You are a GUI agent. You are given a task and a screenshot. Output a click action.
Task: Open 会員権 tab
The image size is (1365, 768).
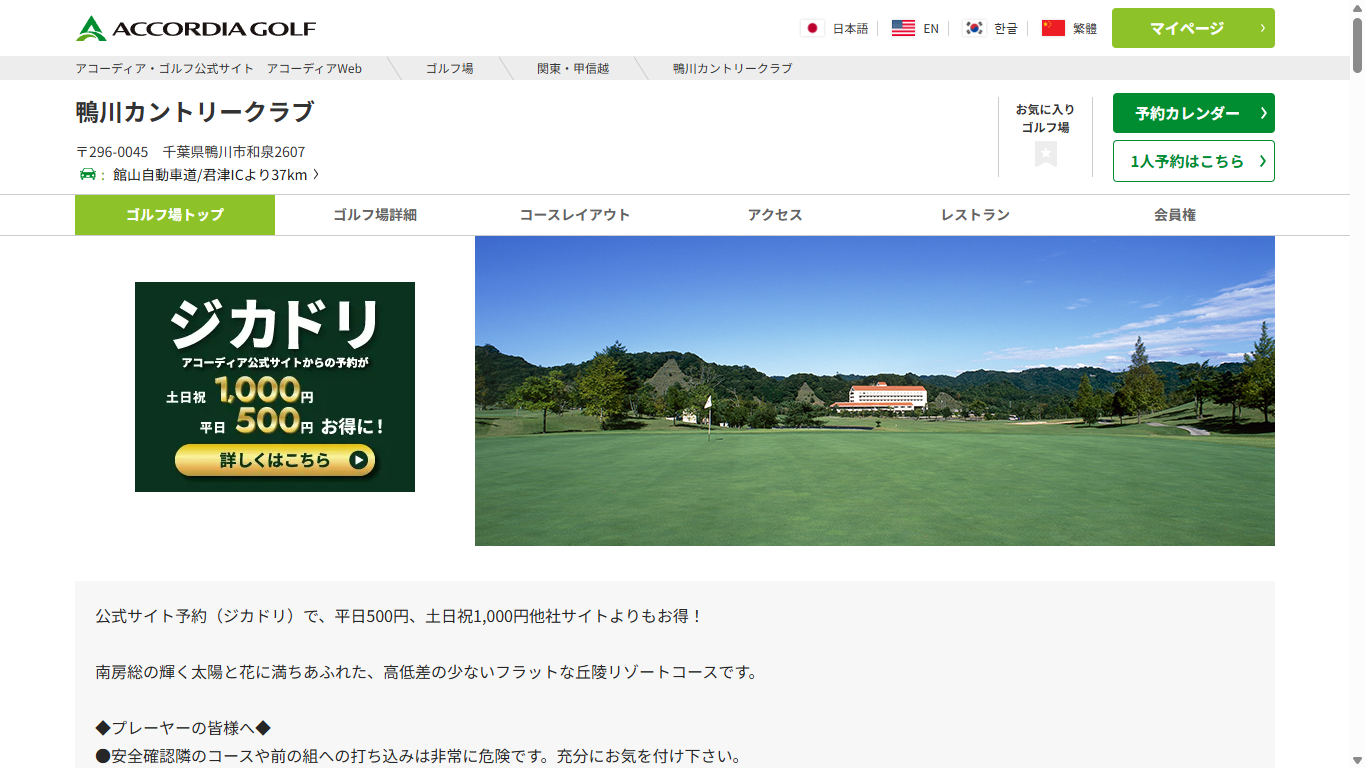point(1175,215)
